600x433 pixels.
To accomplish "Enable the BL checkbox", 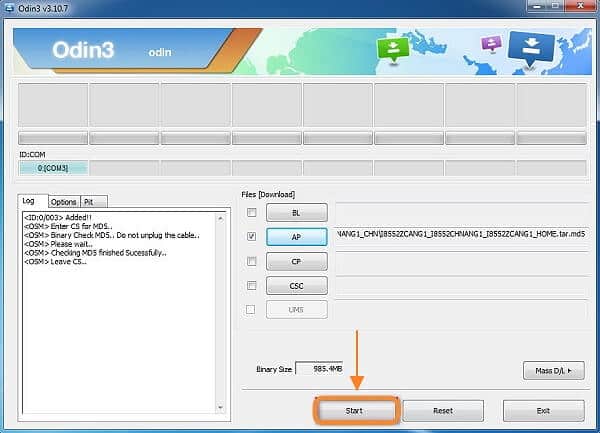I will click(251, 212).
